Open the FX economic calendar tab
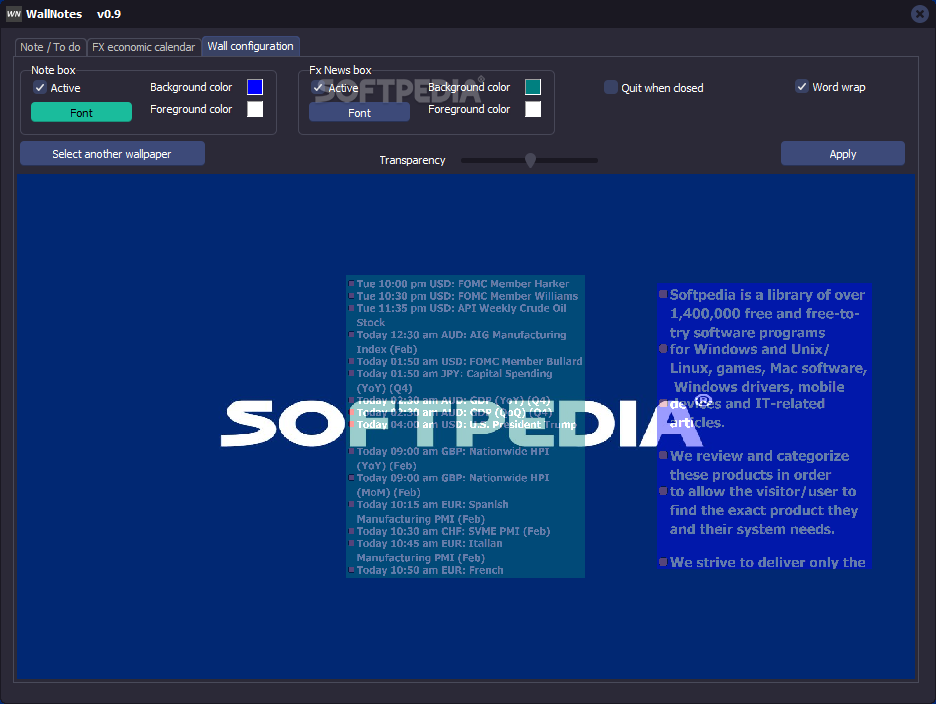Screen dimensions: 936x704 click(x=143, y=47)
